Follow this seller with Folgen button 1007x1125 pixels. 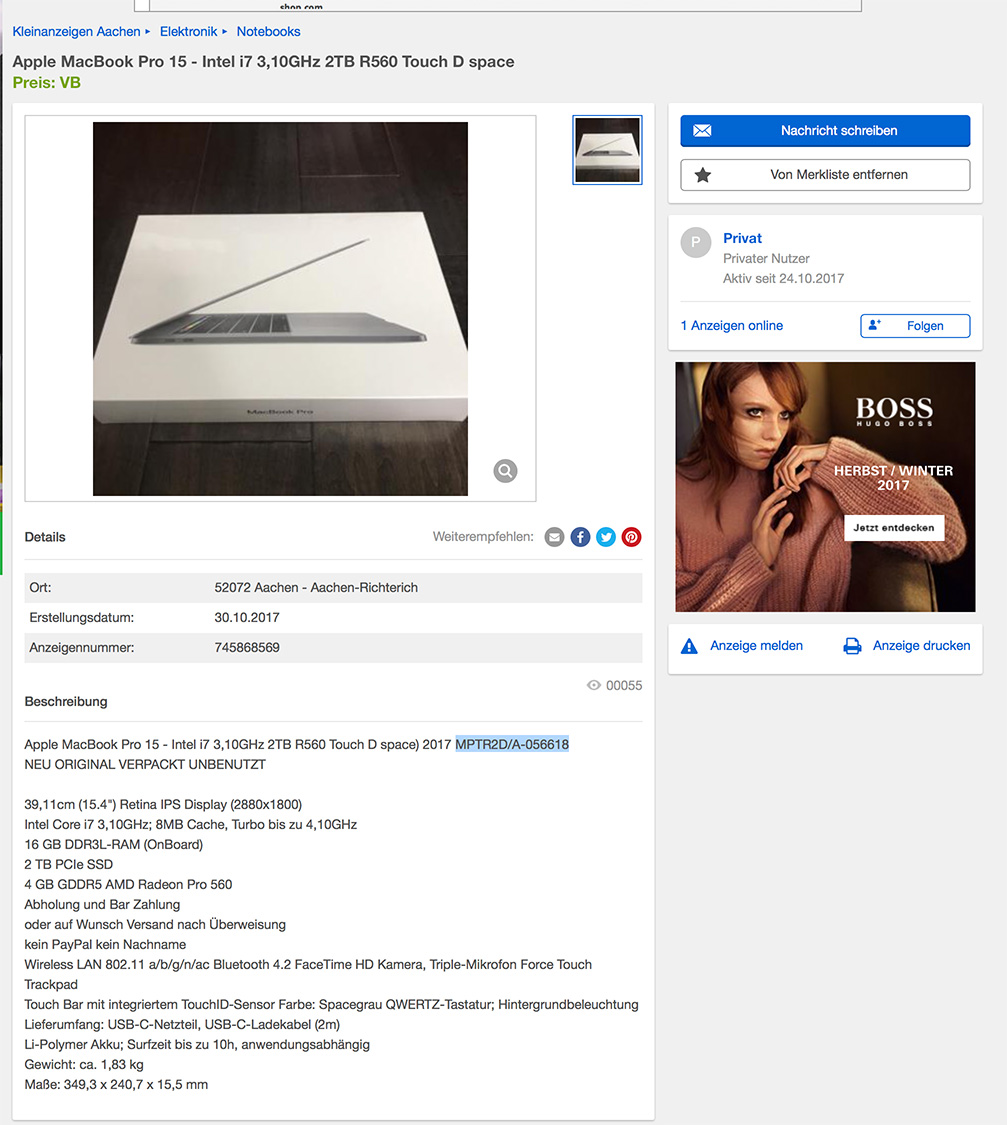tap(915, 326)
